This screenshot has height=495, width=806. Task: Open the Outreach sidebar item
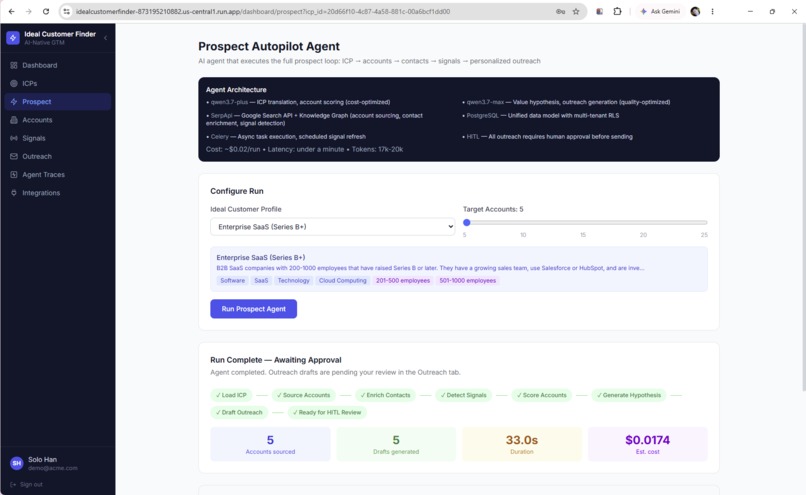tap(58, 156)
